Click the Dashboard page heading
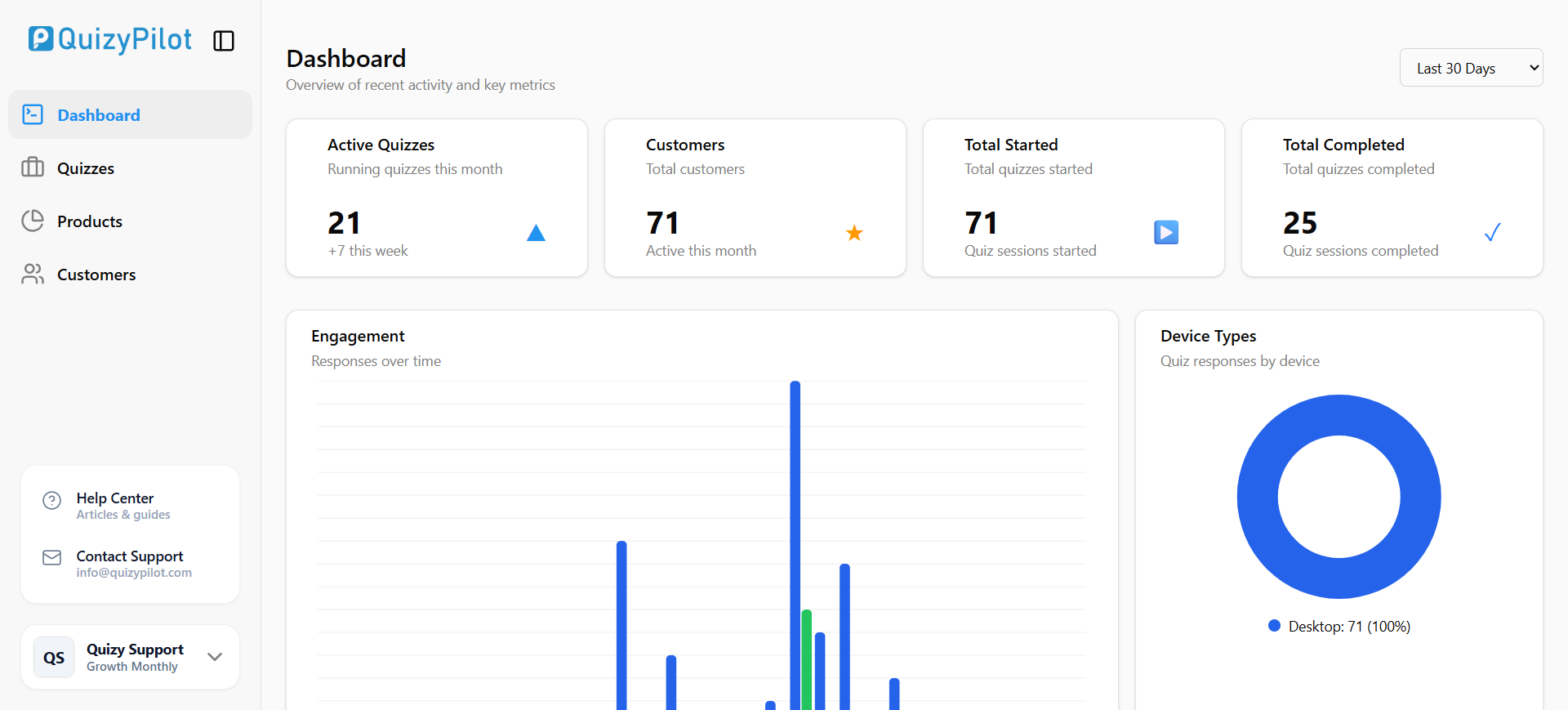Screen dimensions: 1568x710 click(x=346, y=59)
